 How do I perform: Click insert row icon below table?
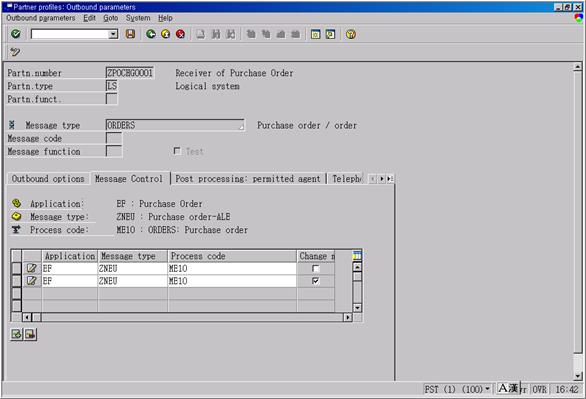click(x=16, y=334)
